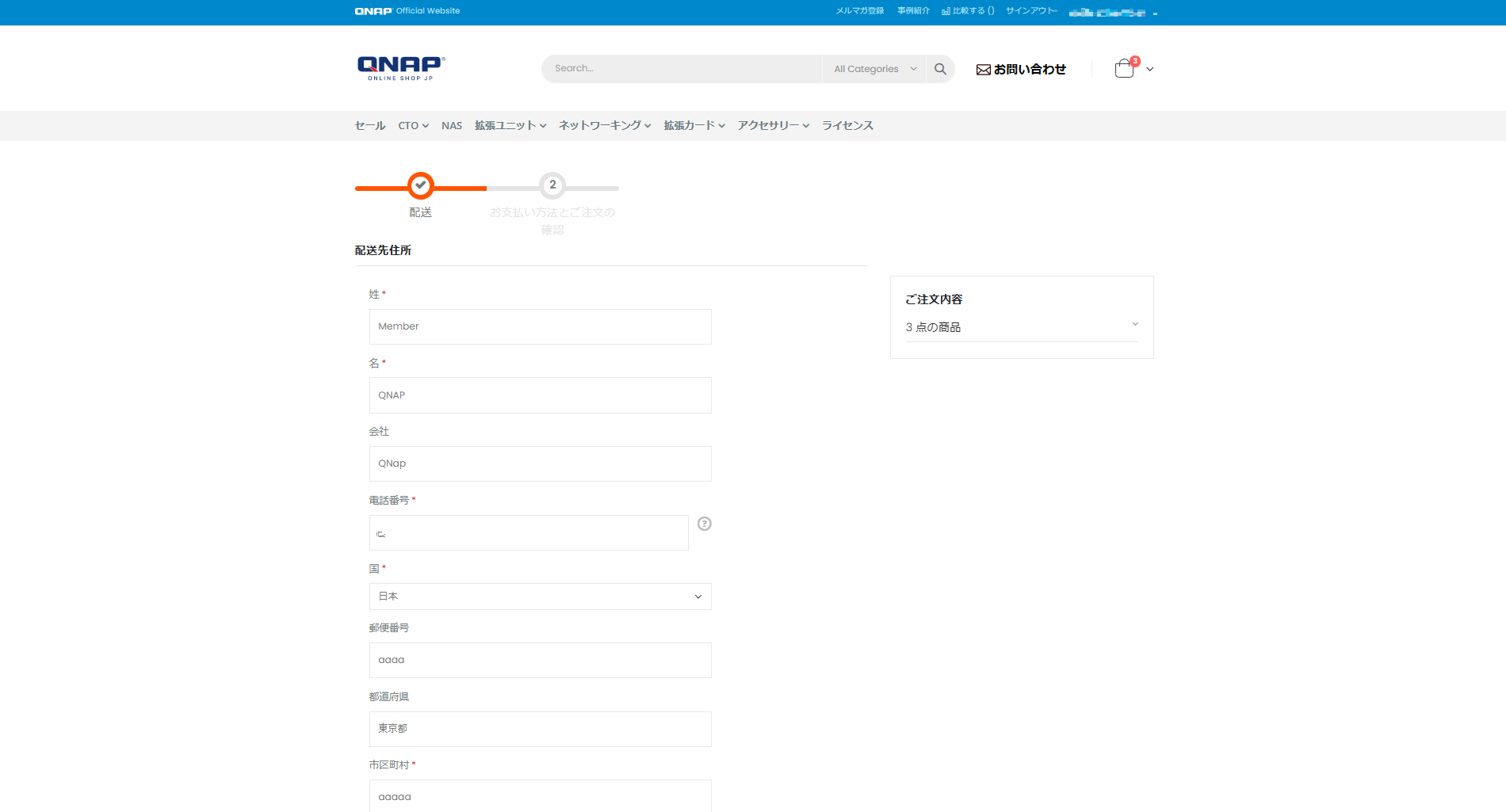This screenshot has width=1506, height=812.
Task: Click the 事例紹介 link
Action: (x=913, y=11)
